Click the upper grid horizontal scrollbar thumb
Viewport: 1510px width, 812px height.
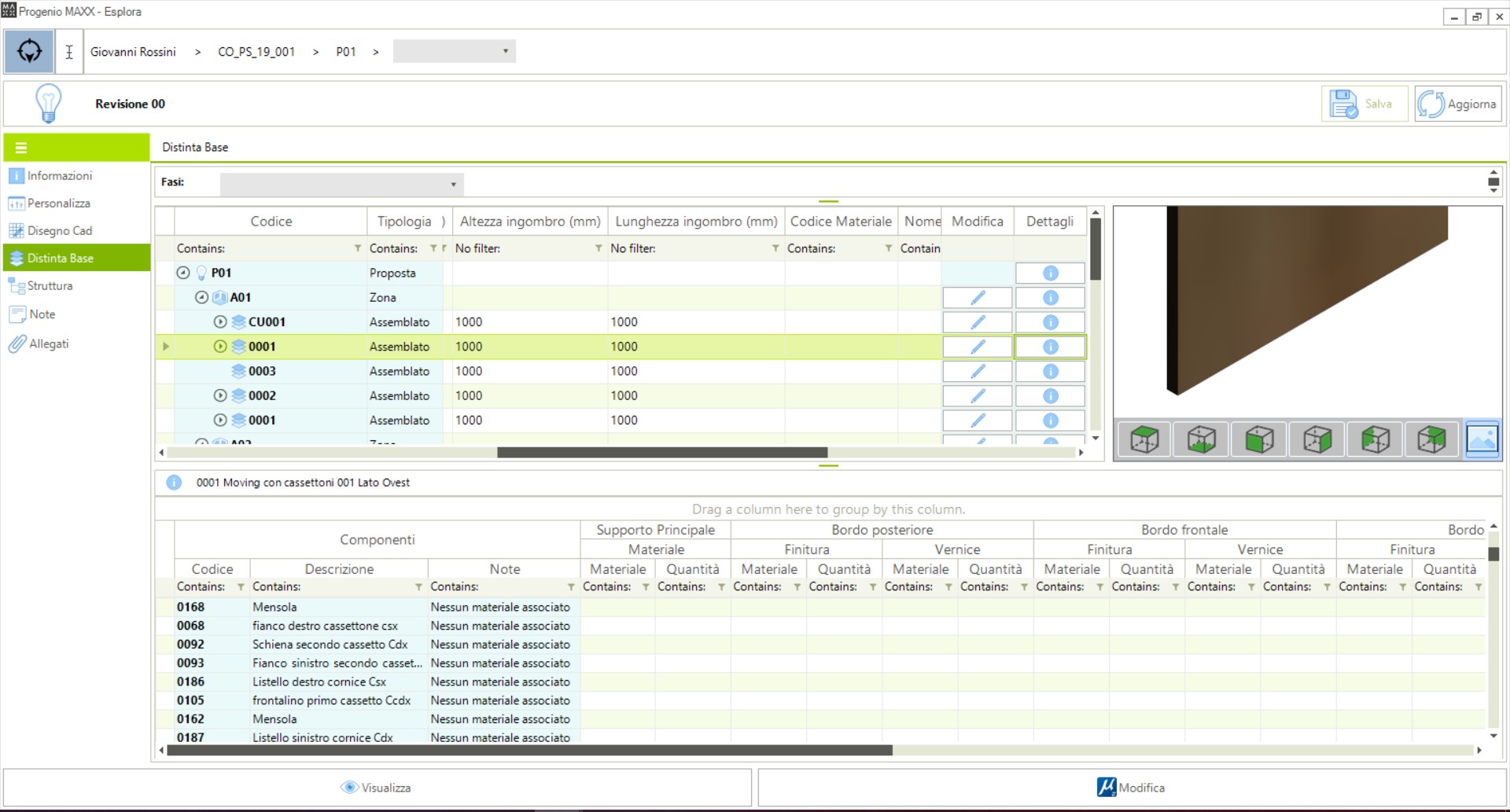click(x=662, y=453)
